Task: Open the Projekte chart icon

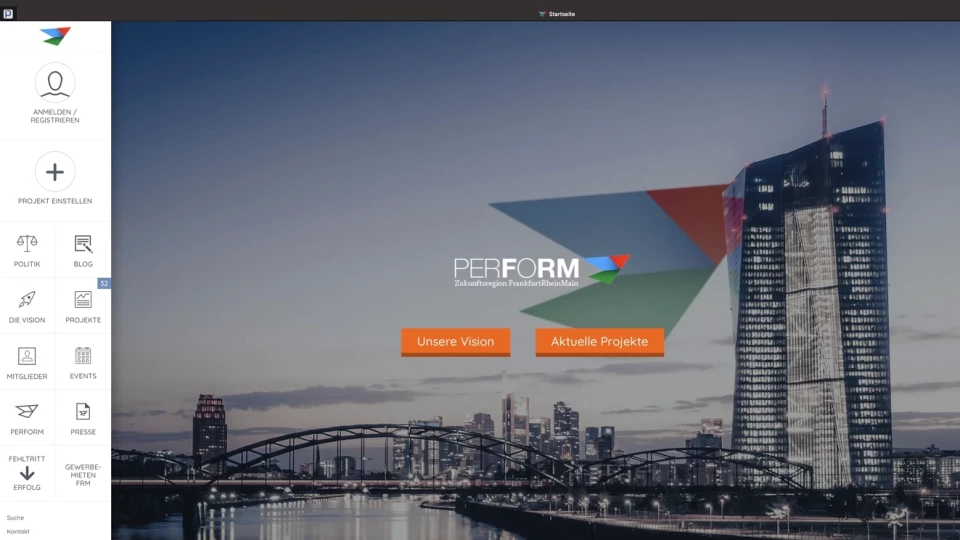Action: pyautogui.click(x=83, y=299)
